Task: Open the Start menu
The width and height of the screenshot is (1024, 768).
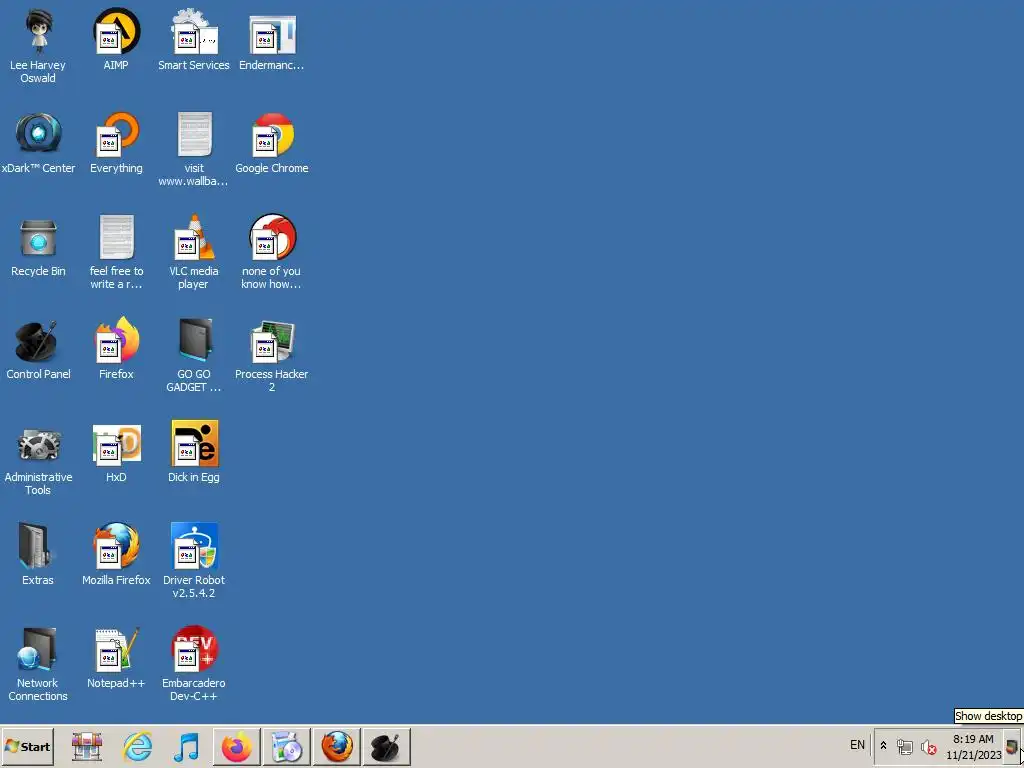Action: (x=27, y=746)
